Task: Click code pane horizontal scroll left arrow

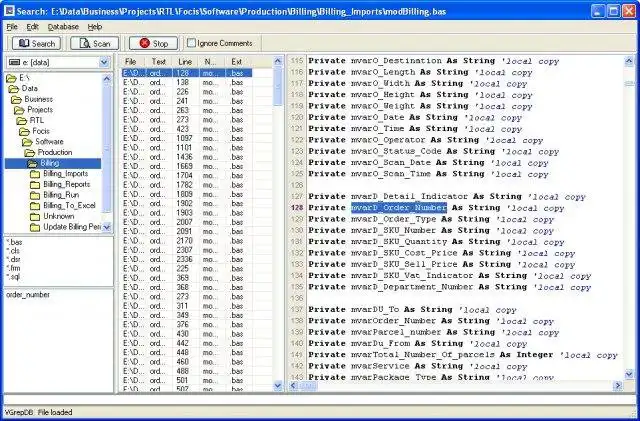Action: (294, 385)
